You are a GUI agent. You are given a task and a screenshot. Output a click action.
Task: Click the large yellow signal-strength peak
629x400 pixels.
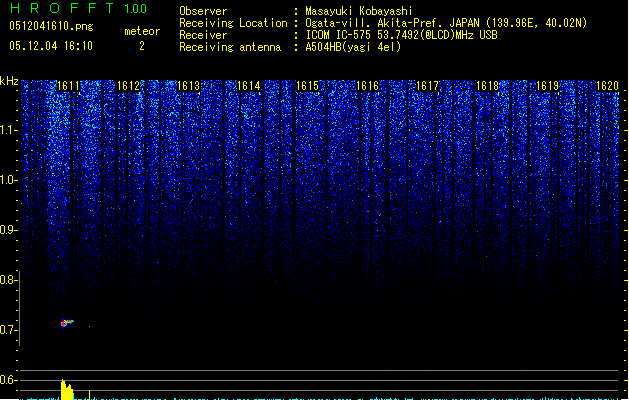pyautogui.click(x=67, y=389)
